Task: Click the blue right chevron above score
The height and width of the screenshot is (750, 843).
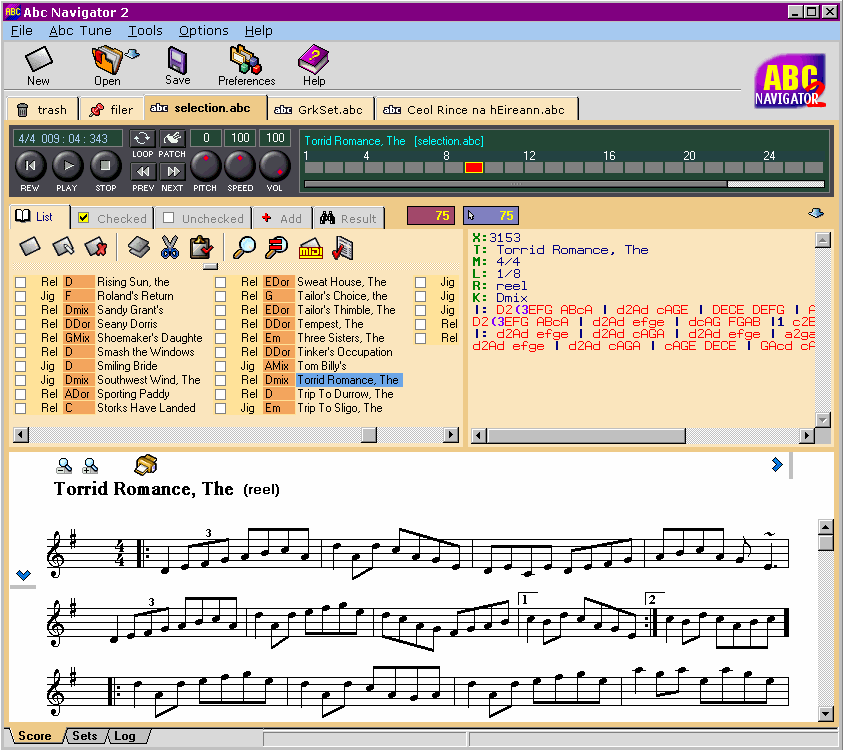Action: pos(777,464)
